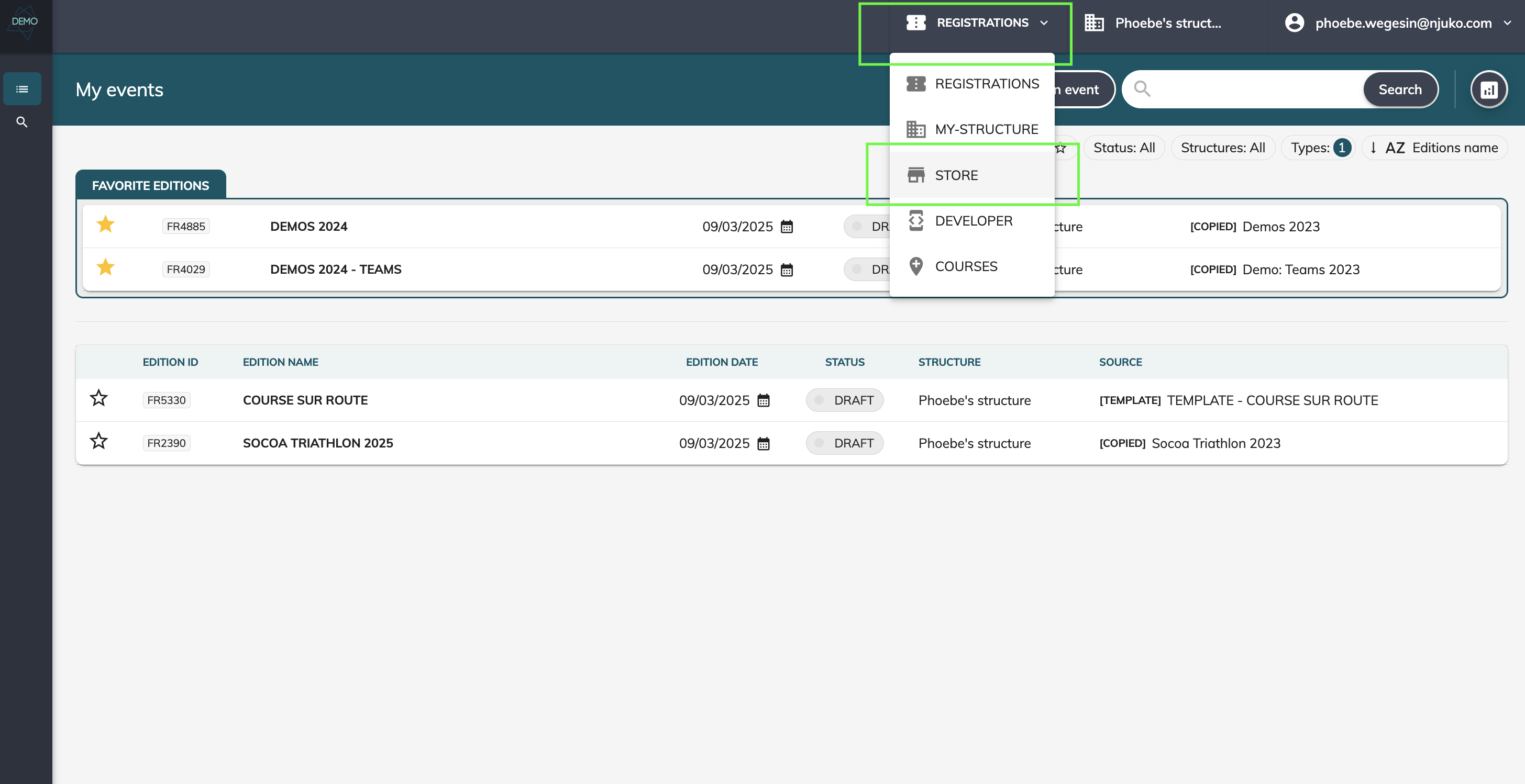
Task: Select MY-STRUCTURE menu entry
Action: (x=972, y=130)
